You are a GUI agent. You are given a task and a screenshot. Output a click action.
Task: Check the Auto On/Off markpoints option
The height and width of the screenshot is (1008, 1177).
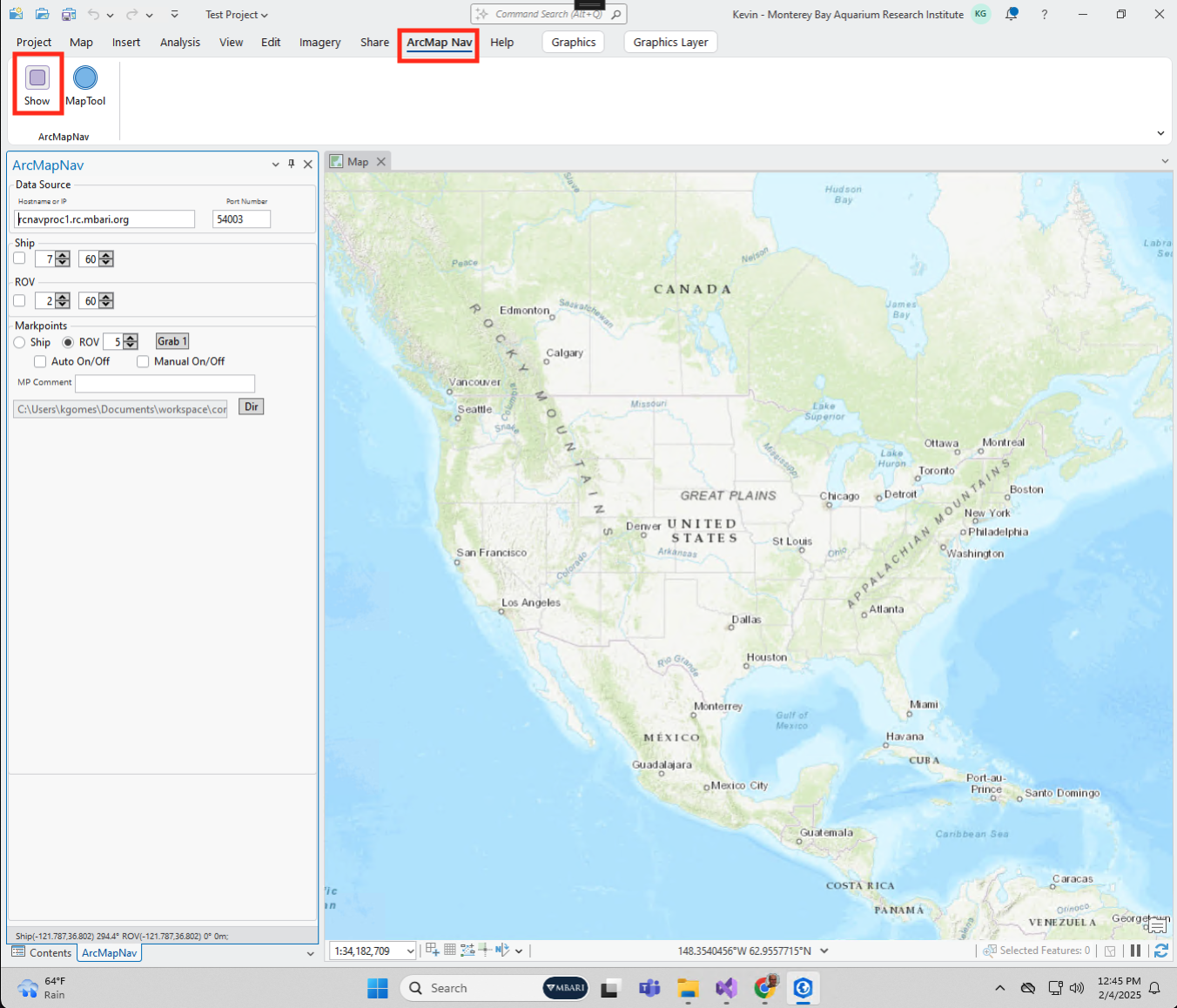click(x=40, y=360)
